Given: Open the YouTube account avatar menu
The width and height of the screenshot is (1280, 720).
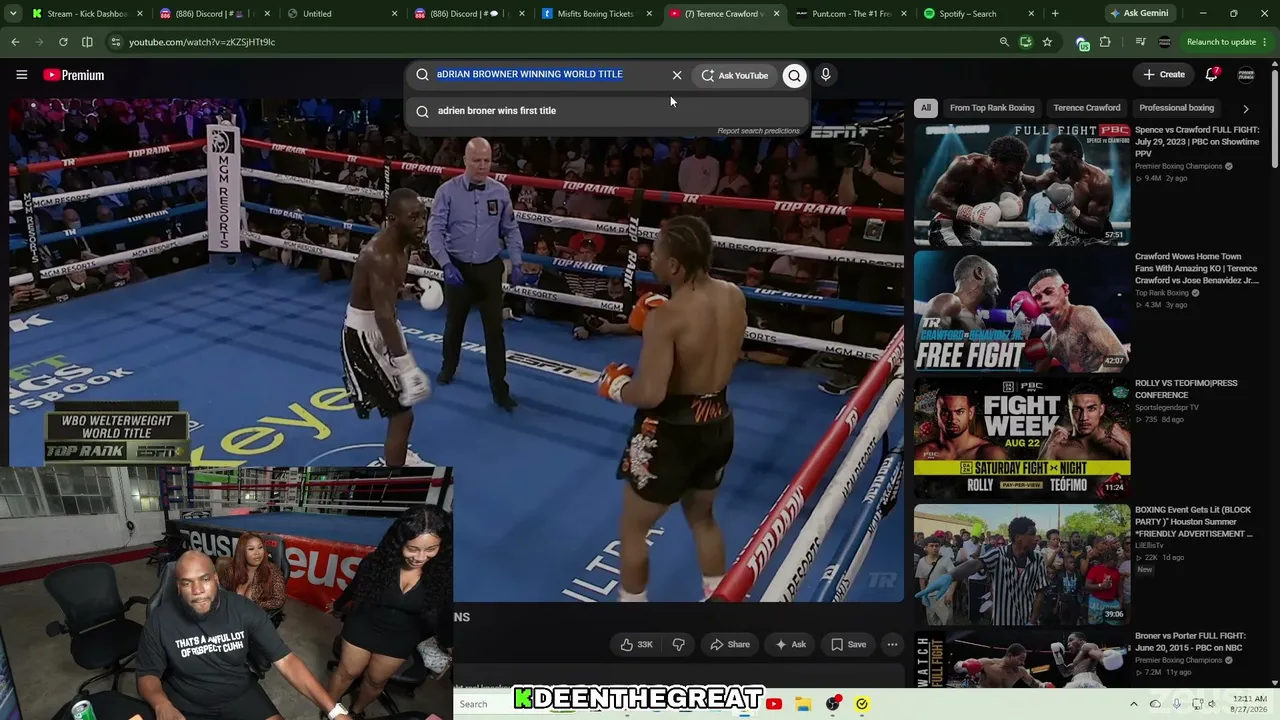Looking at the screenshot, I should coord(1246,75).
